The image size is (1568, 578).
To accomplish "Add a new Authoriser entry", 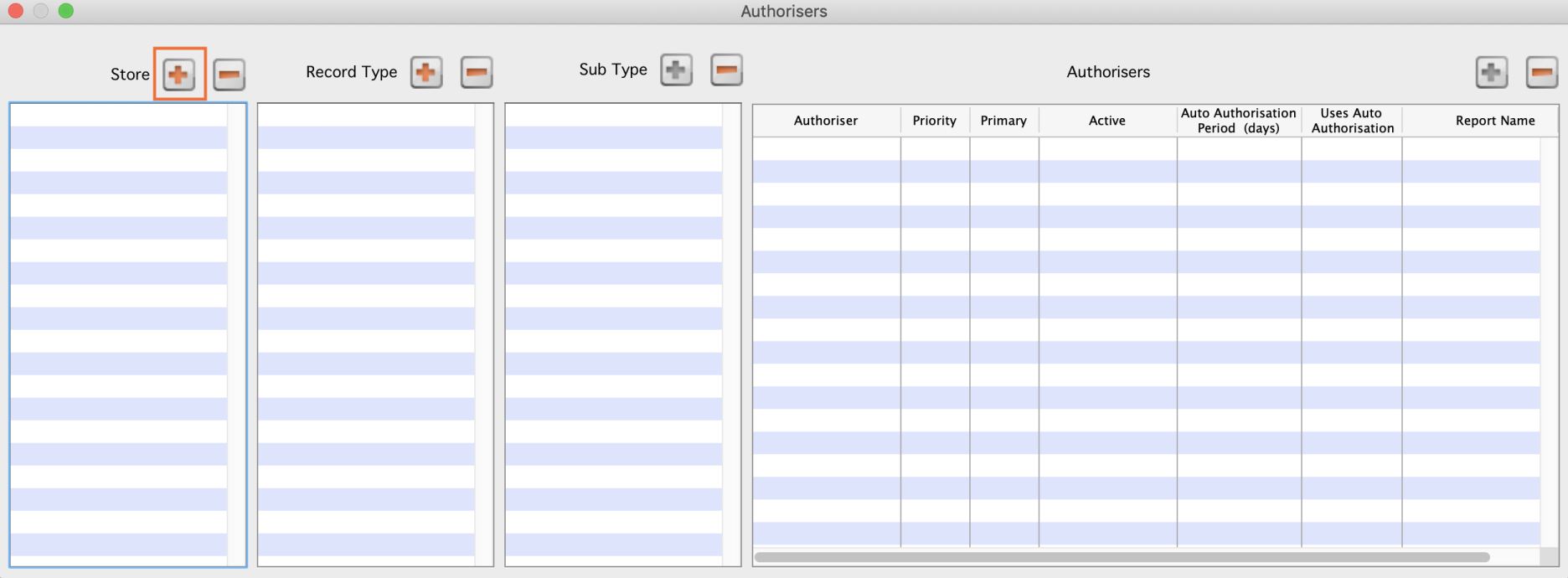I will pos(1491,72).
